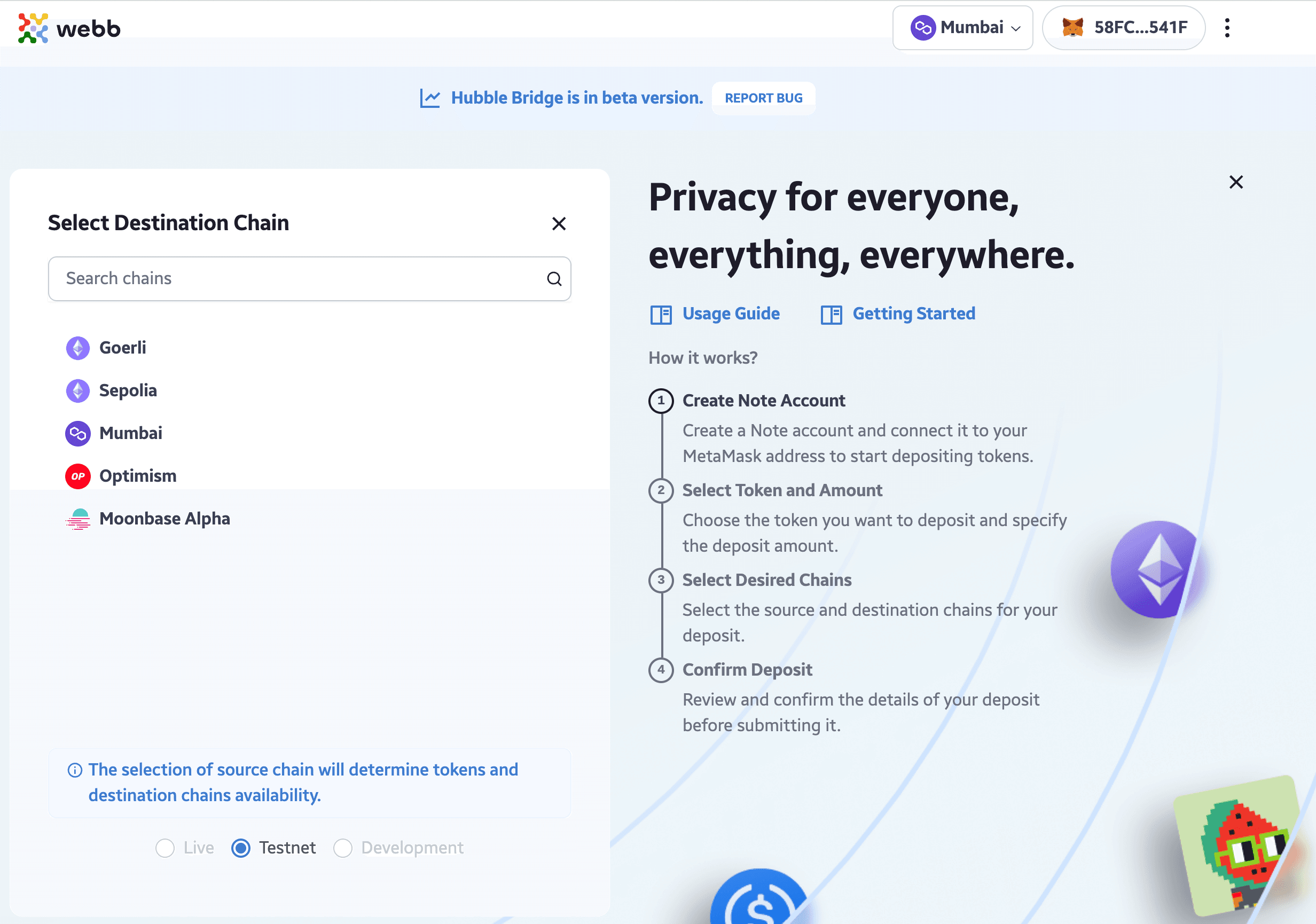1316x924 pixels.
Task: Open wallet account 58FC...541F
Action: [x=1123, y=28]
